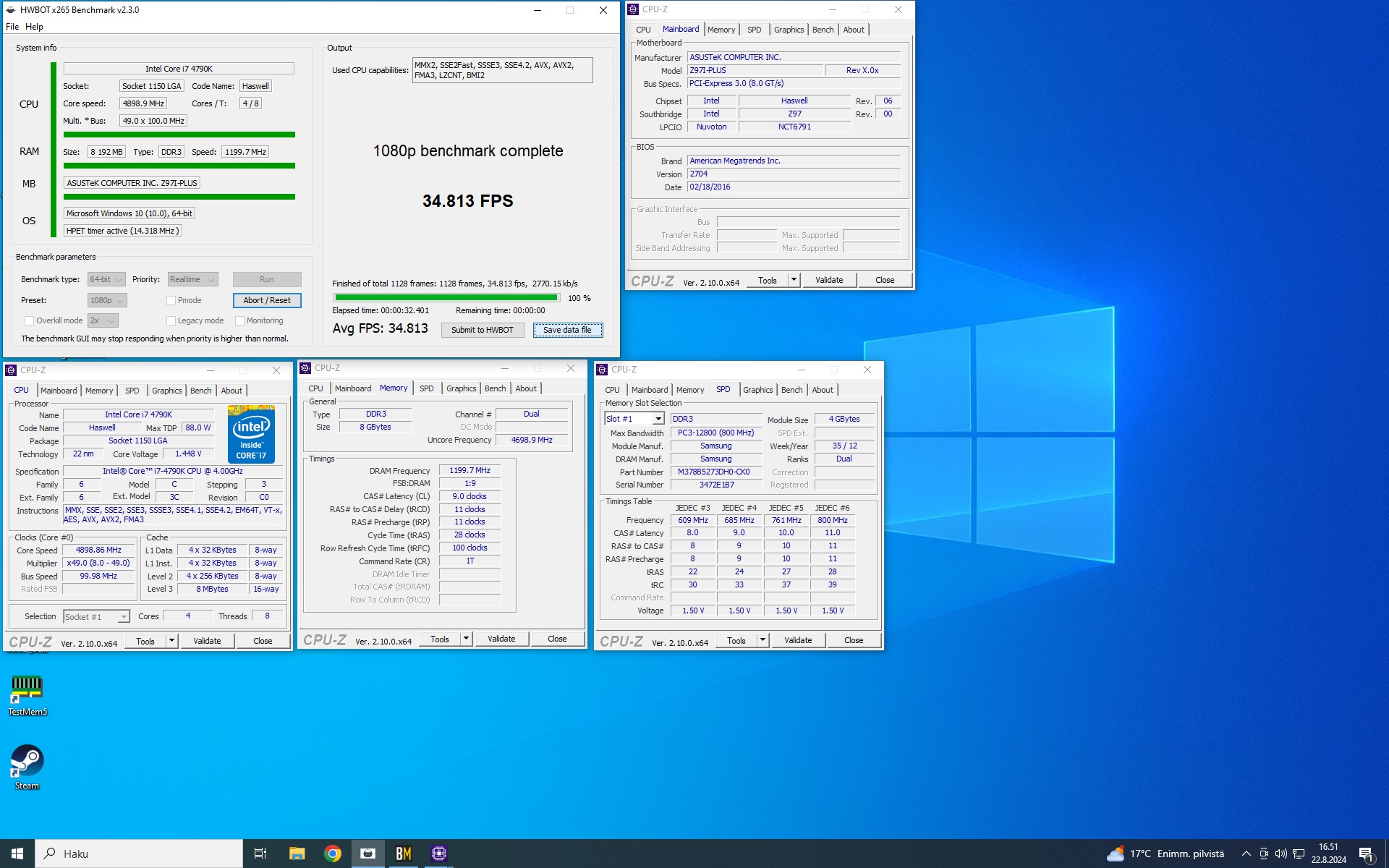Click Intel Core i7 4790K system info field
Image resolution: width=1389 pixels, height=868 pixels.
point(179,69)
